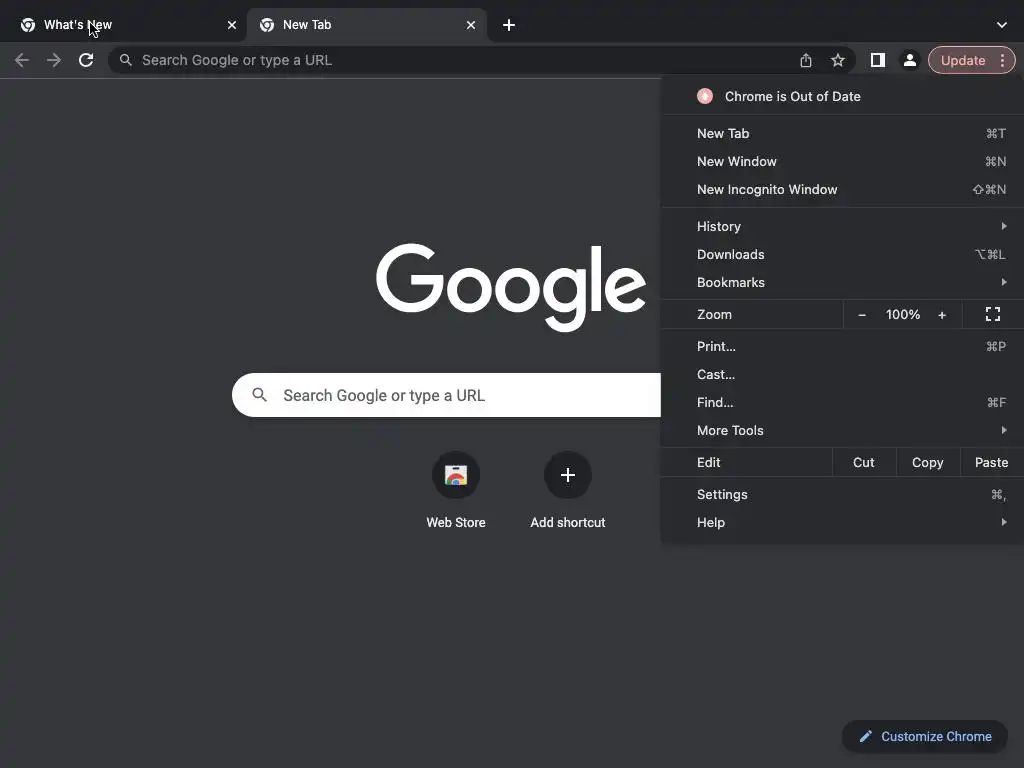Open Downloads from the menu
This screenshot has height=768, width=1024.
pos(842,255)
